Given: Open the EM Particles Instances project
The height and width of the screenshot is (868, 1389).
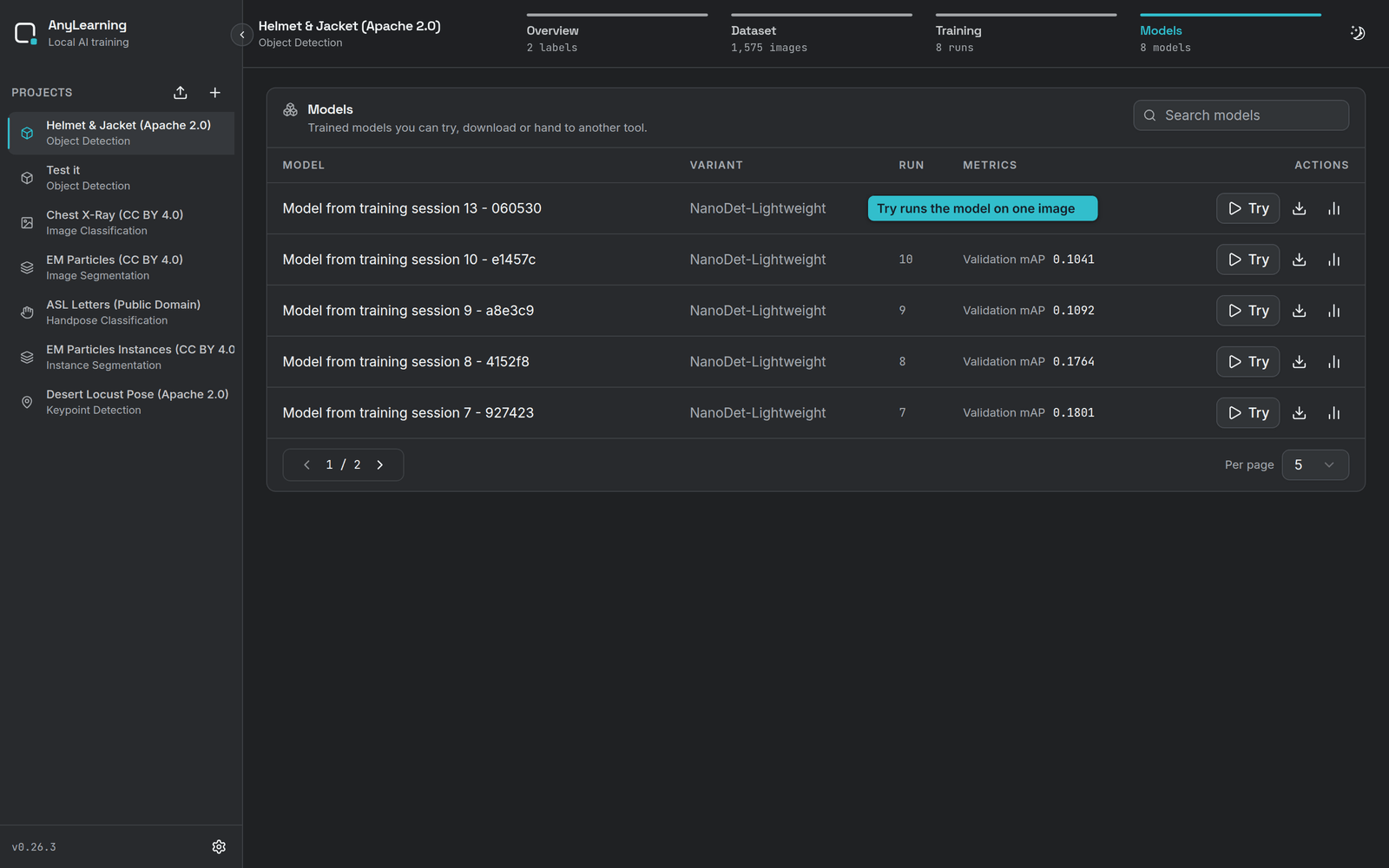Looking at the screenshot, I should point(122,358).
